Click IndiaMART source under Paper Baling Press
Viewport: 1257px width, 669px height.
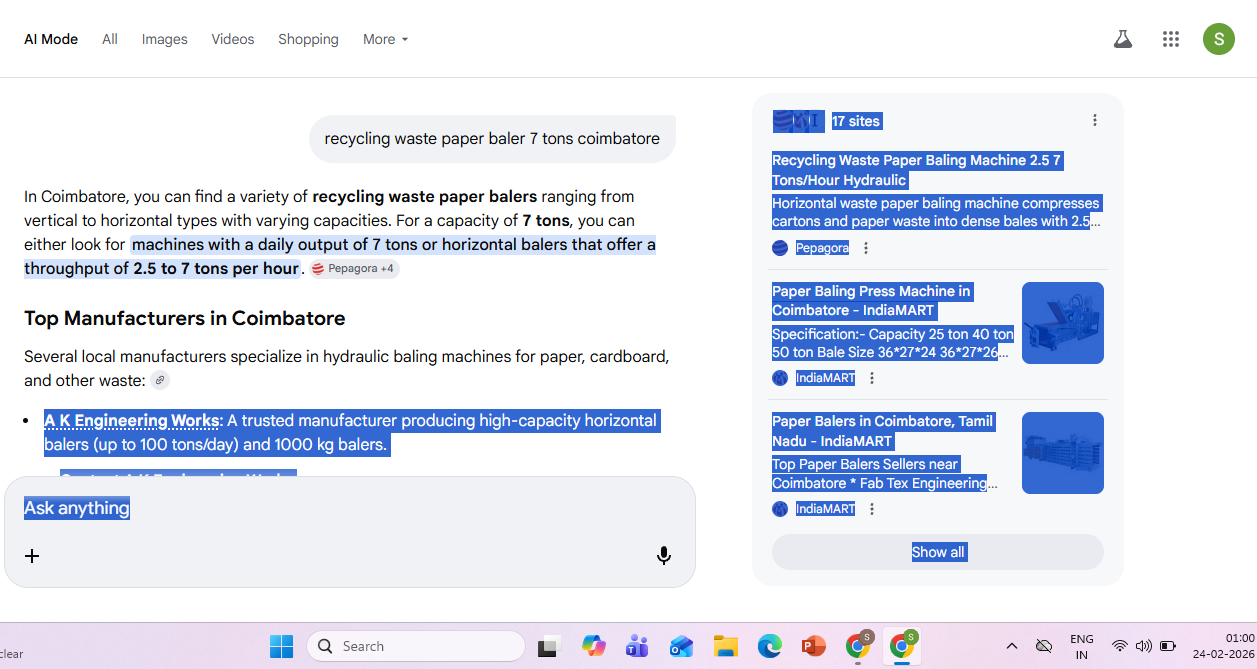click(825, 378)
